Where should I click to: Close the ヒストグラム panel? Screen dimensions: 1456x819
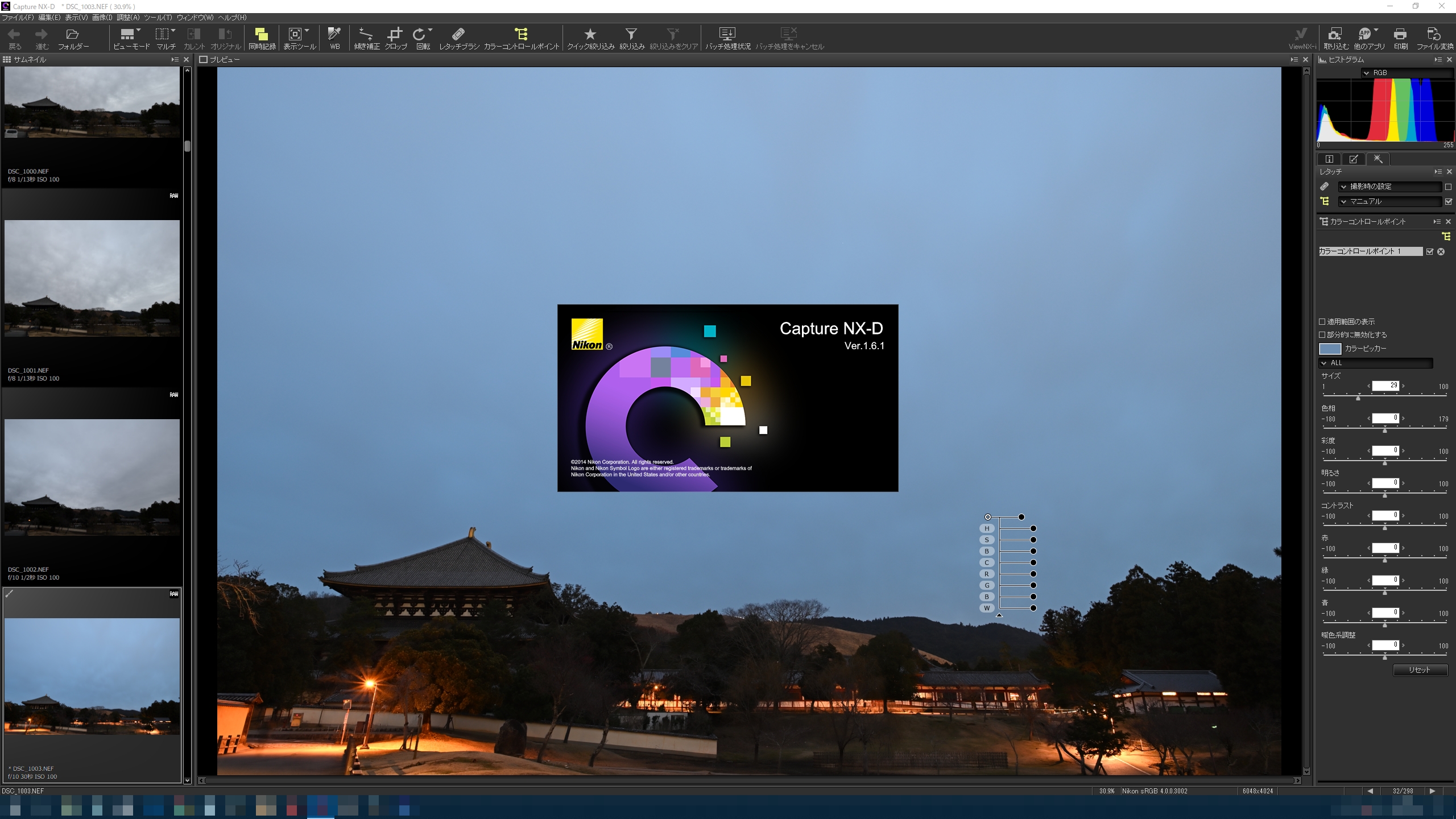[x=1449, y=60]
